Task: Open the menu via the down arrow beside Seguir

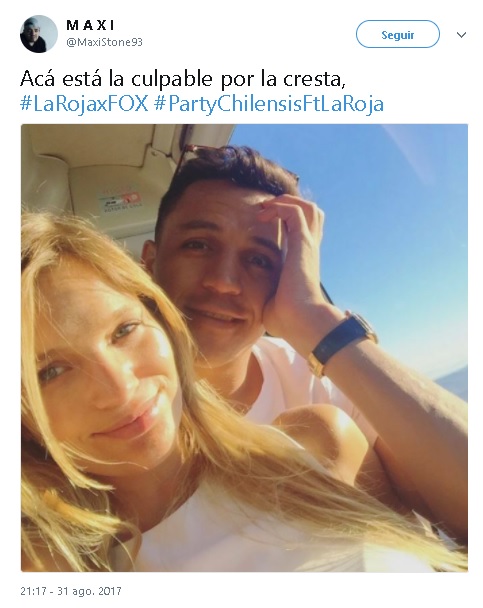Action: [x=461, y=35]
